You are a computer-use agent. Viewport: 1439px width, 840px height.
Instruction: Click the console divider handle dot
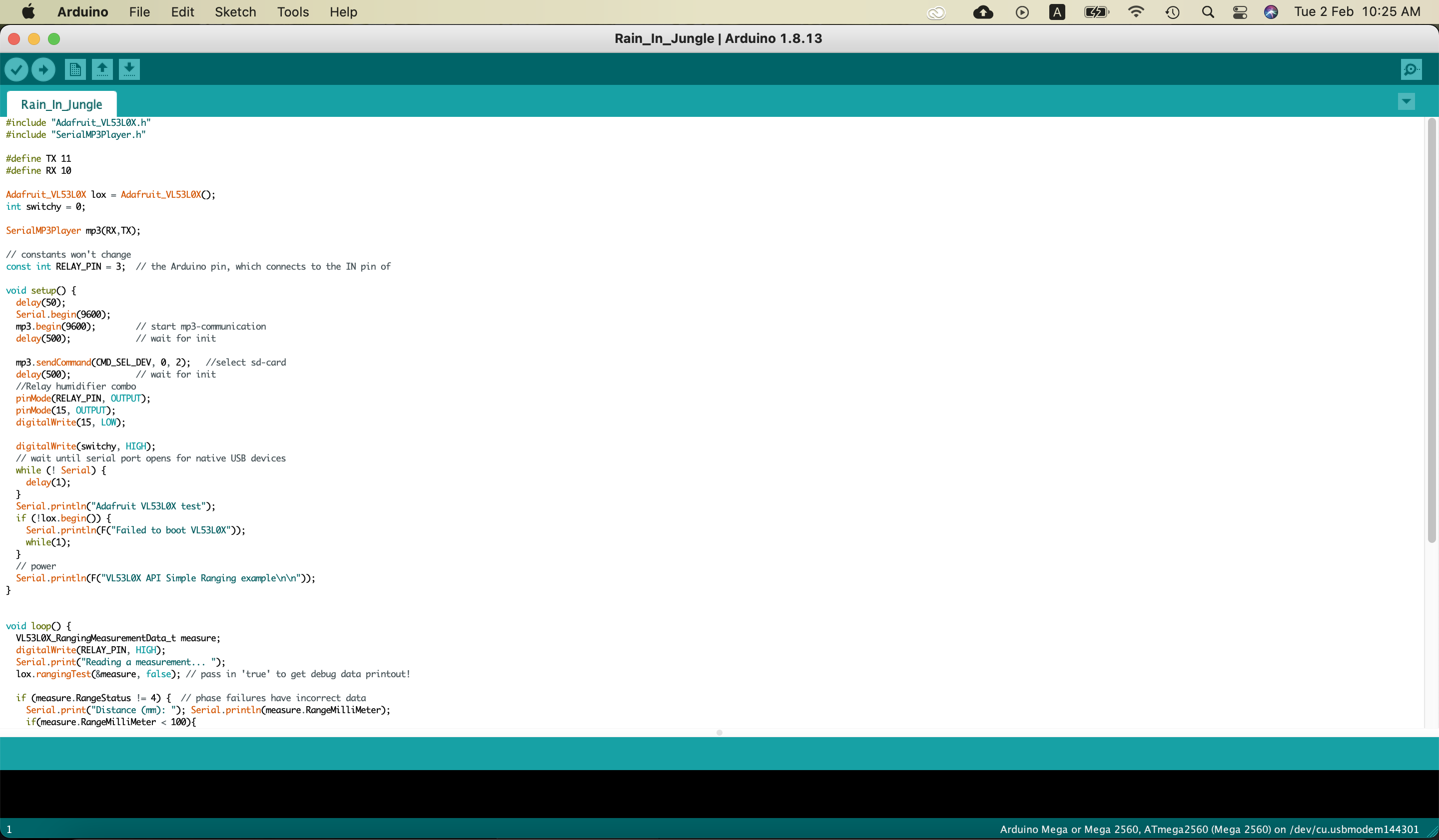tap(719, 733)
